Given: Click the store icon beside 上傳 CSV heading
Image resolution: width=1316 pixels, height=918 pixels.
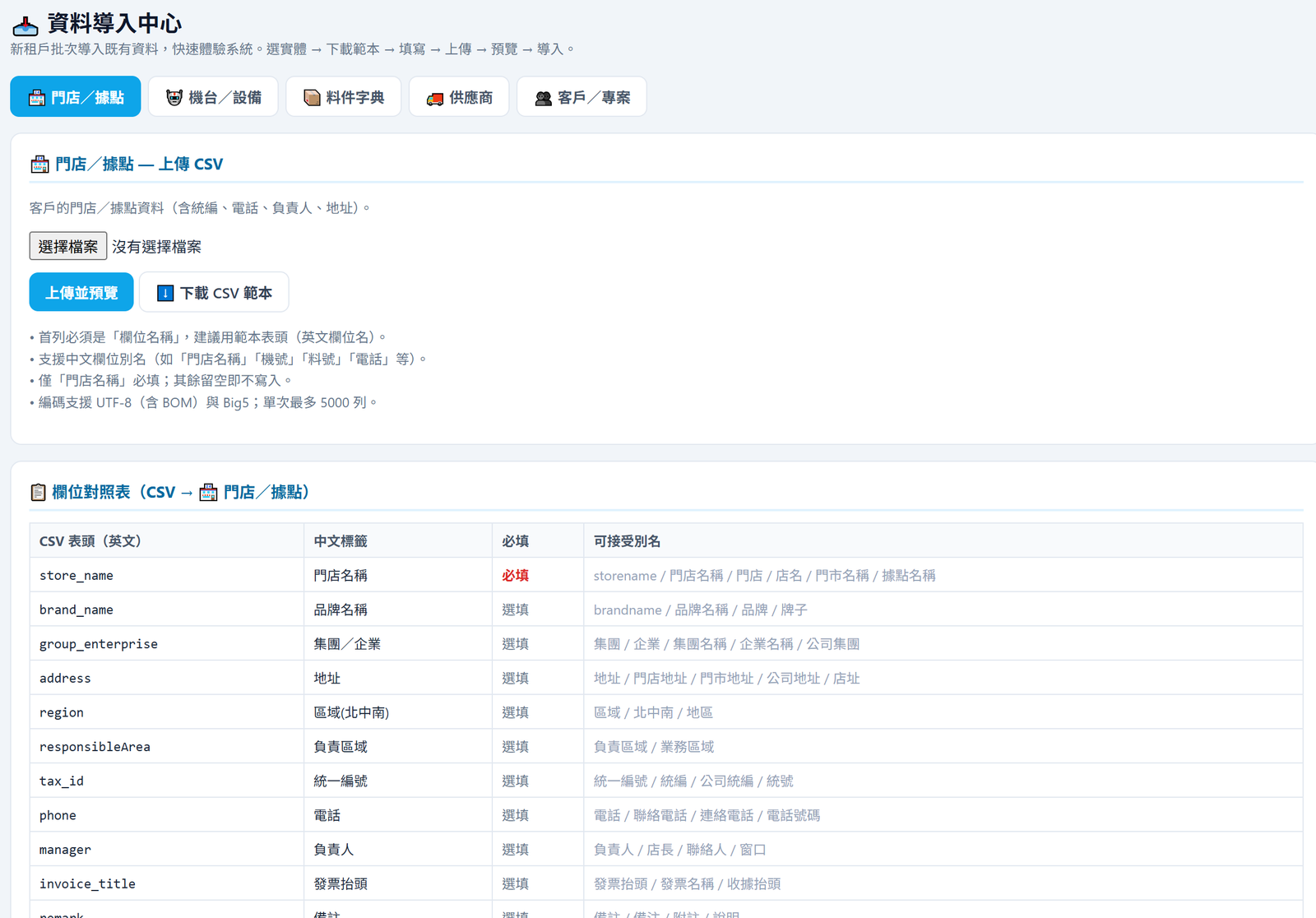Looking at the screenshot, I should click(39, 165).
